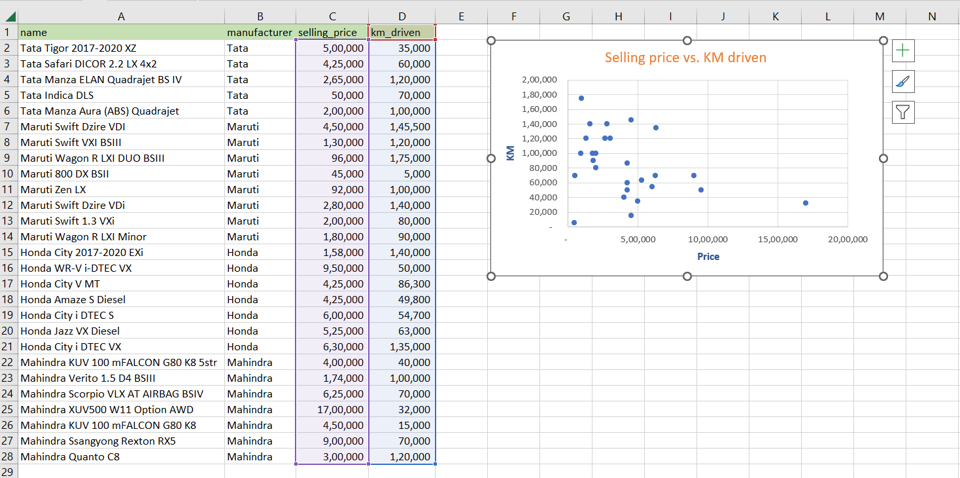This screenshot has width=960, height=478.
Task: Select cell Tata Indica DLS
Action: coord(121,95)
